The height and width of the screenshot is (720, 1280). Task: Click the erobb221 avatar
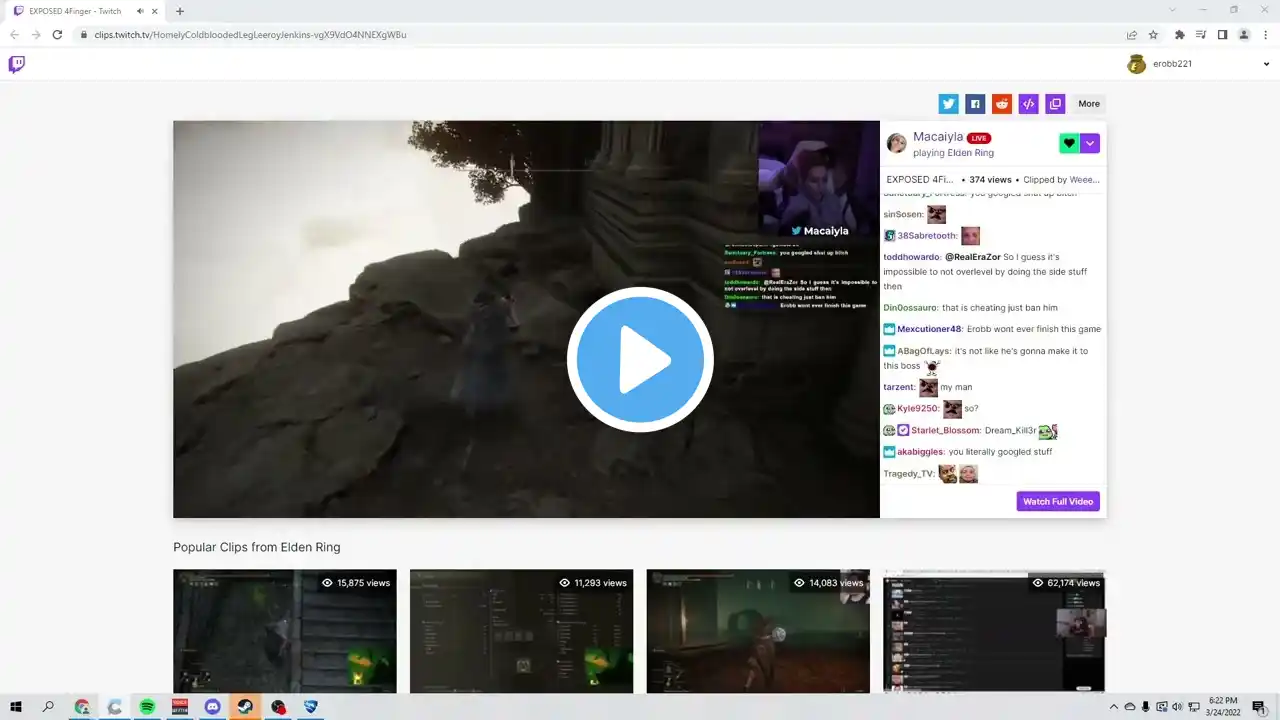click(x=1136, y=64)
